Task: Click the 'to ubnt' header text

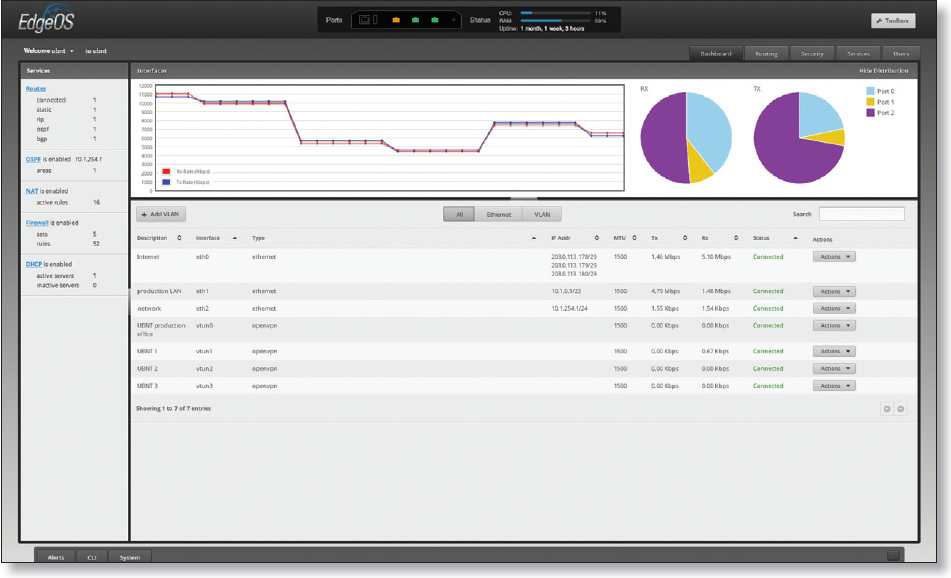Action: 96,51
